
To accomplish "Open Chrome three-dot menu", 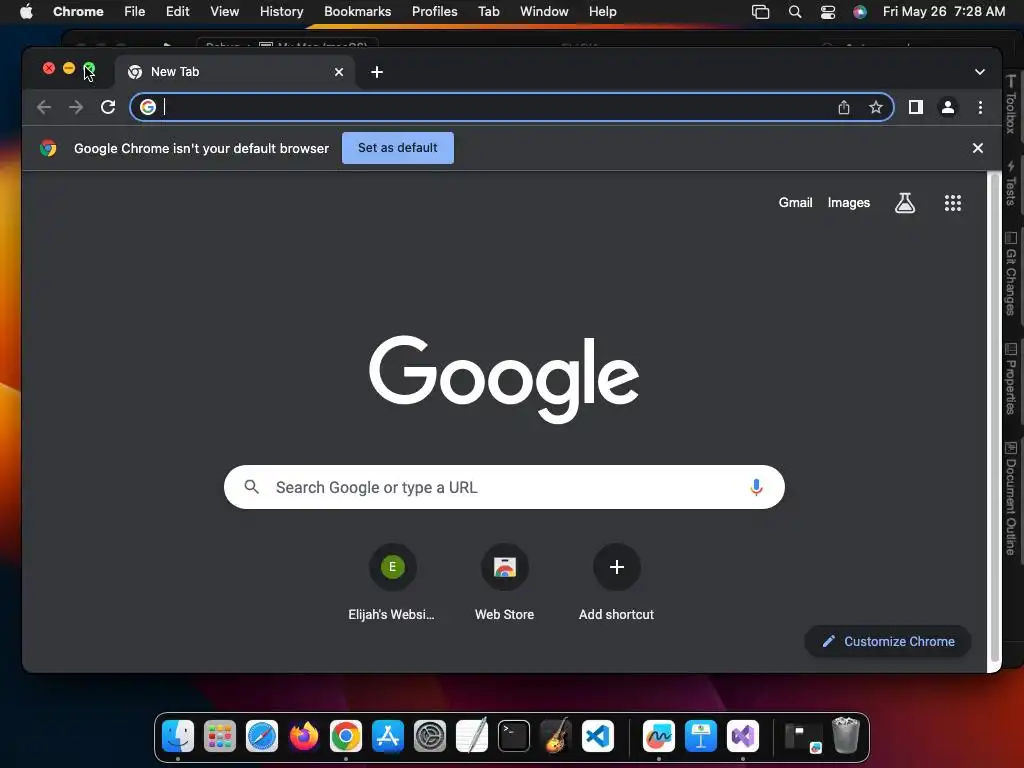I will tap(980, 107).
